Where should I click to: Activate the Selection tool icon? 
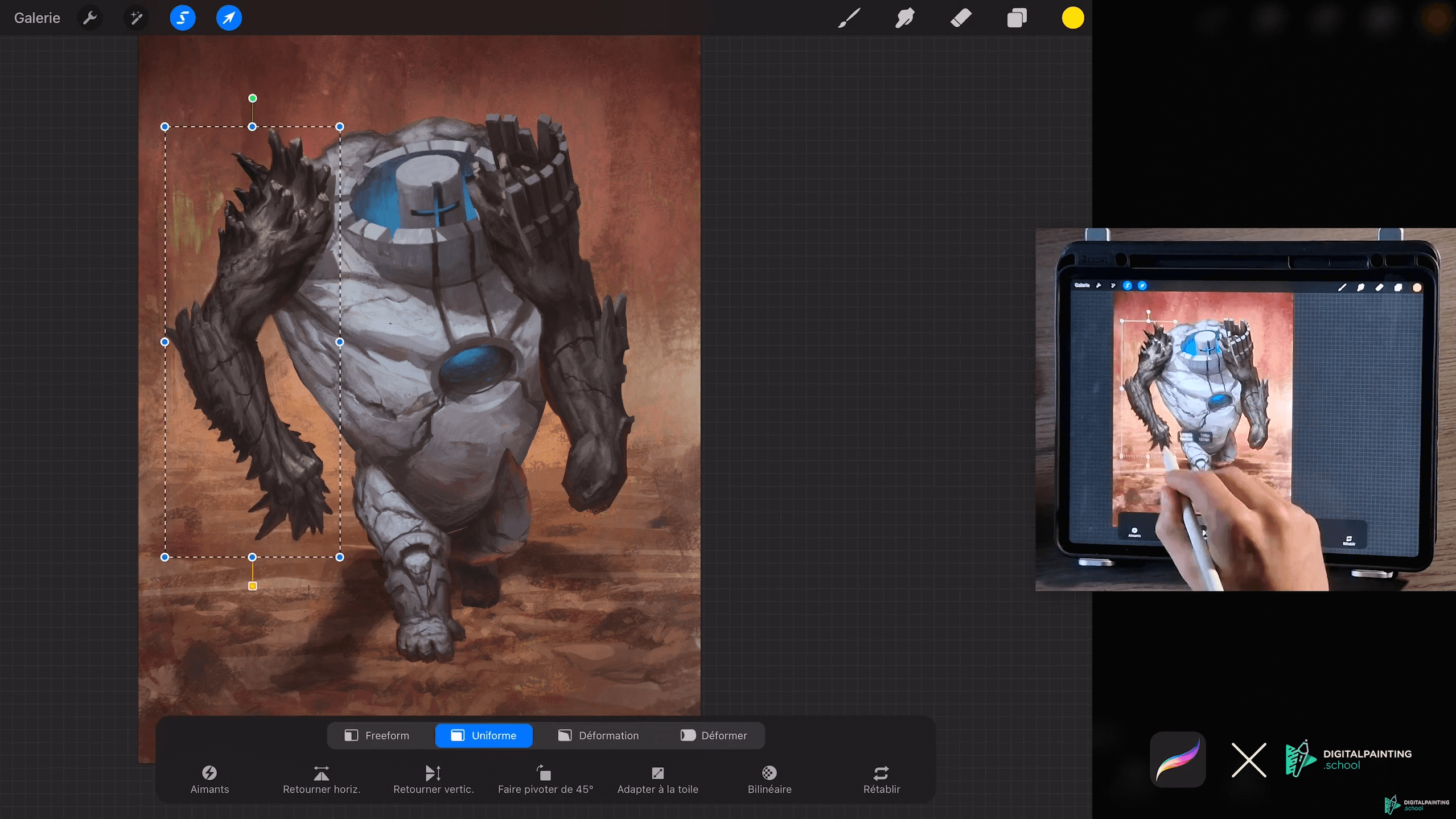(182, 18)
